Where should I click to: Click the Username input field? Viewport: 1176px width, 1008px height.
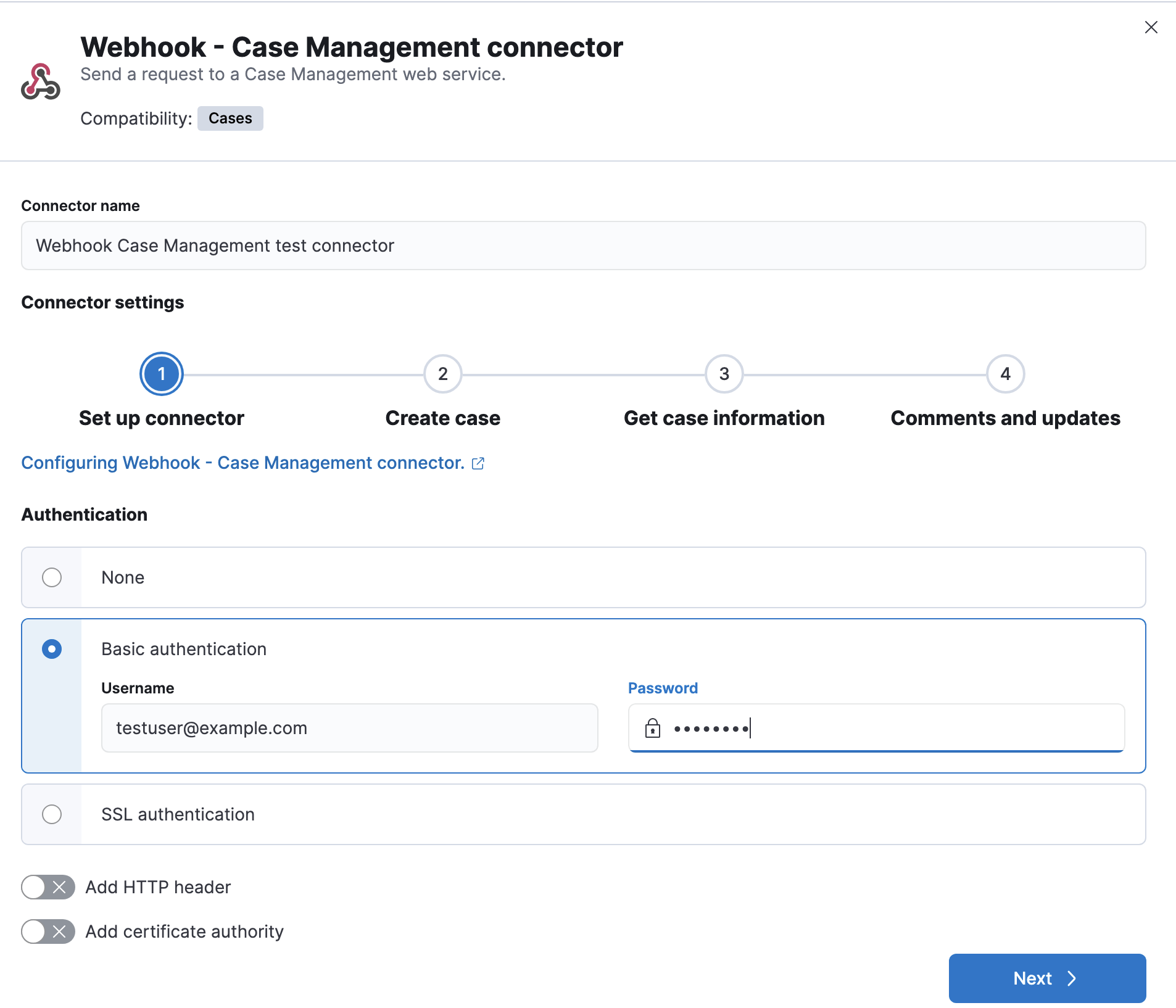349,728
